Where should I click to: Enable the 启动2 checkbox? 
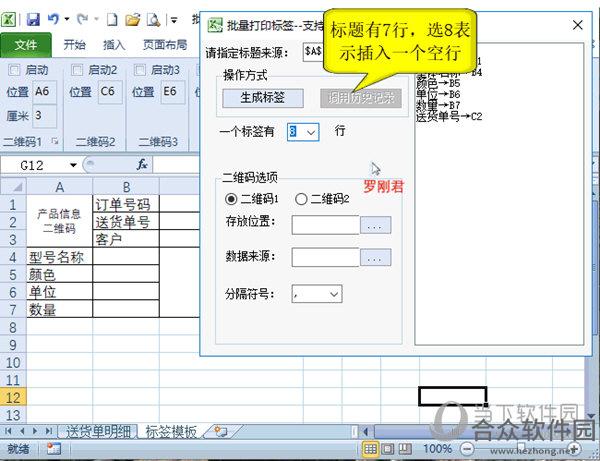coord(77,70)
